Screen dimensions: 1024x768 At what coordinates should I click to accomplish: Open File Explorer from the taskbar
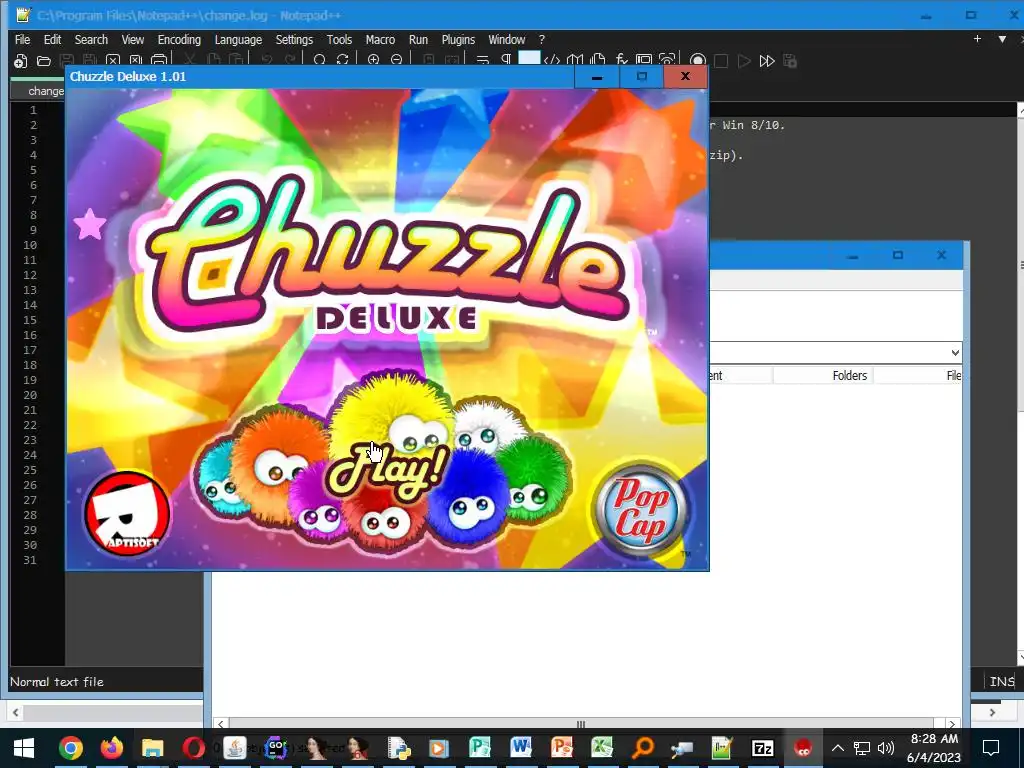coord(152,748)
